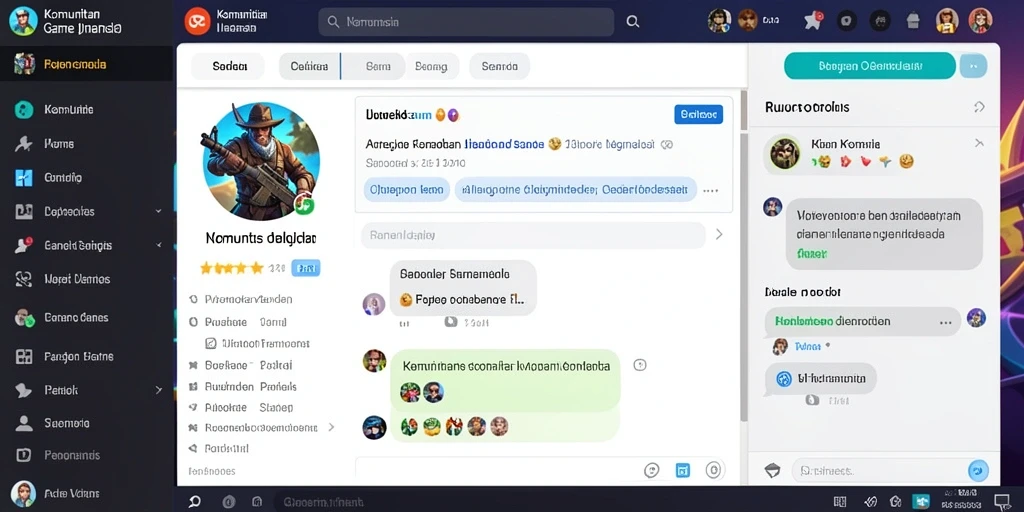Screen dimensions: 1024x512
Task: Click the arrow icon beside Ruroctoorolds heading
Action: coord(979,107)
